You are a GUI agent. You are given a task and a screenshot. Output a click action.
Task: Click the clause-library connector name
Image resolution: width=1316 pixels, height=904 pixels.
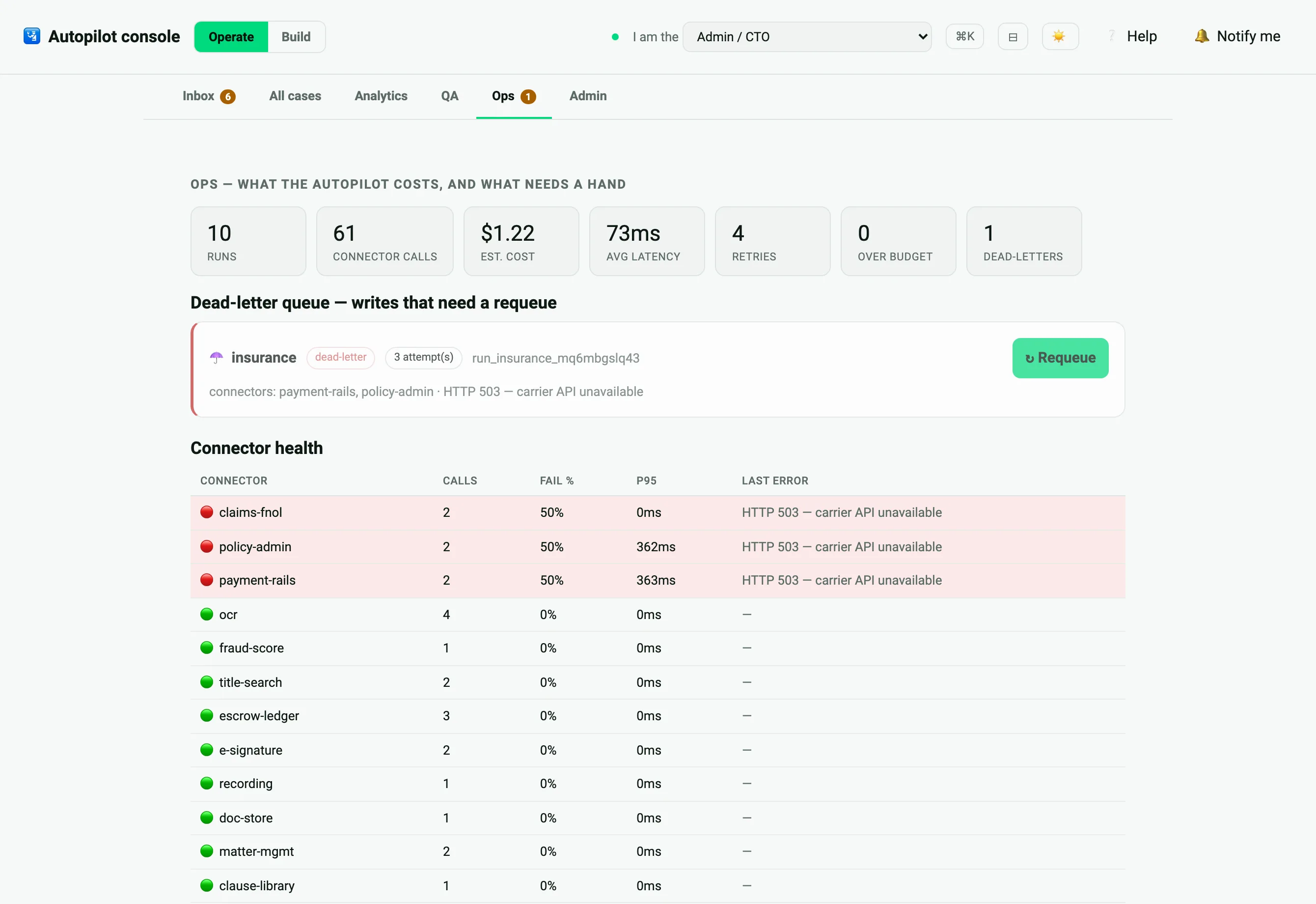pyautogui.click(x=256, y=885)
